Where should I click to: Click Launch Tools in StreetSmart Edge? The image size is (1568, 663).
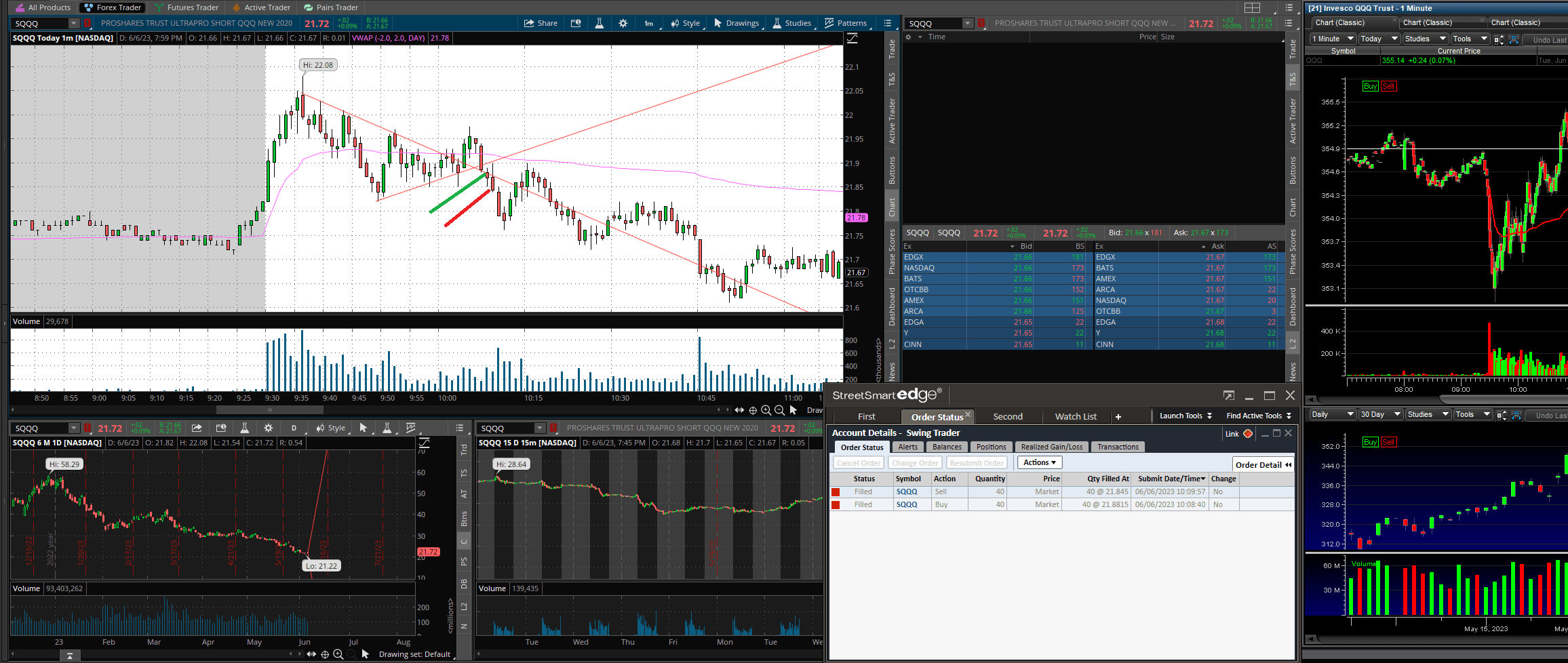1185,416
